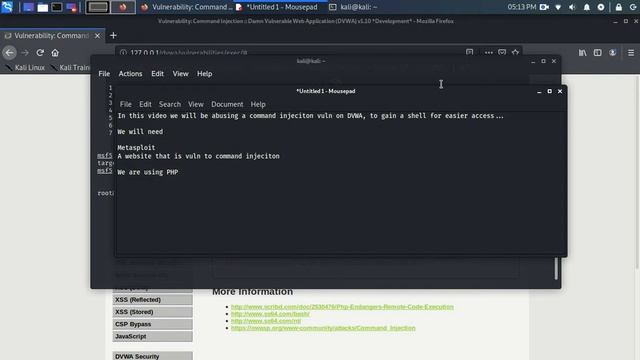Open the Kali applications menu icon
The image size is (640, 360).
click(7, 7)
